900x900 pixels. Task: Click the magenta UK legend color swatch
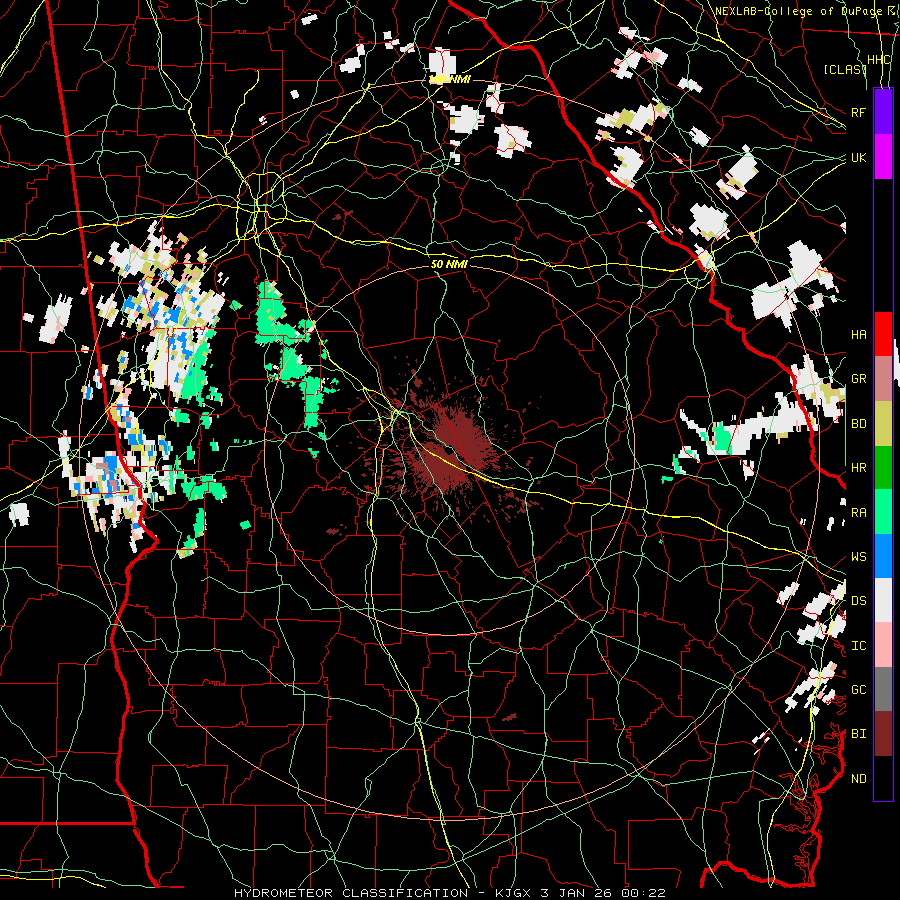click(x=883, y=157)
